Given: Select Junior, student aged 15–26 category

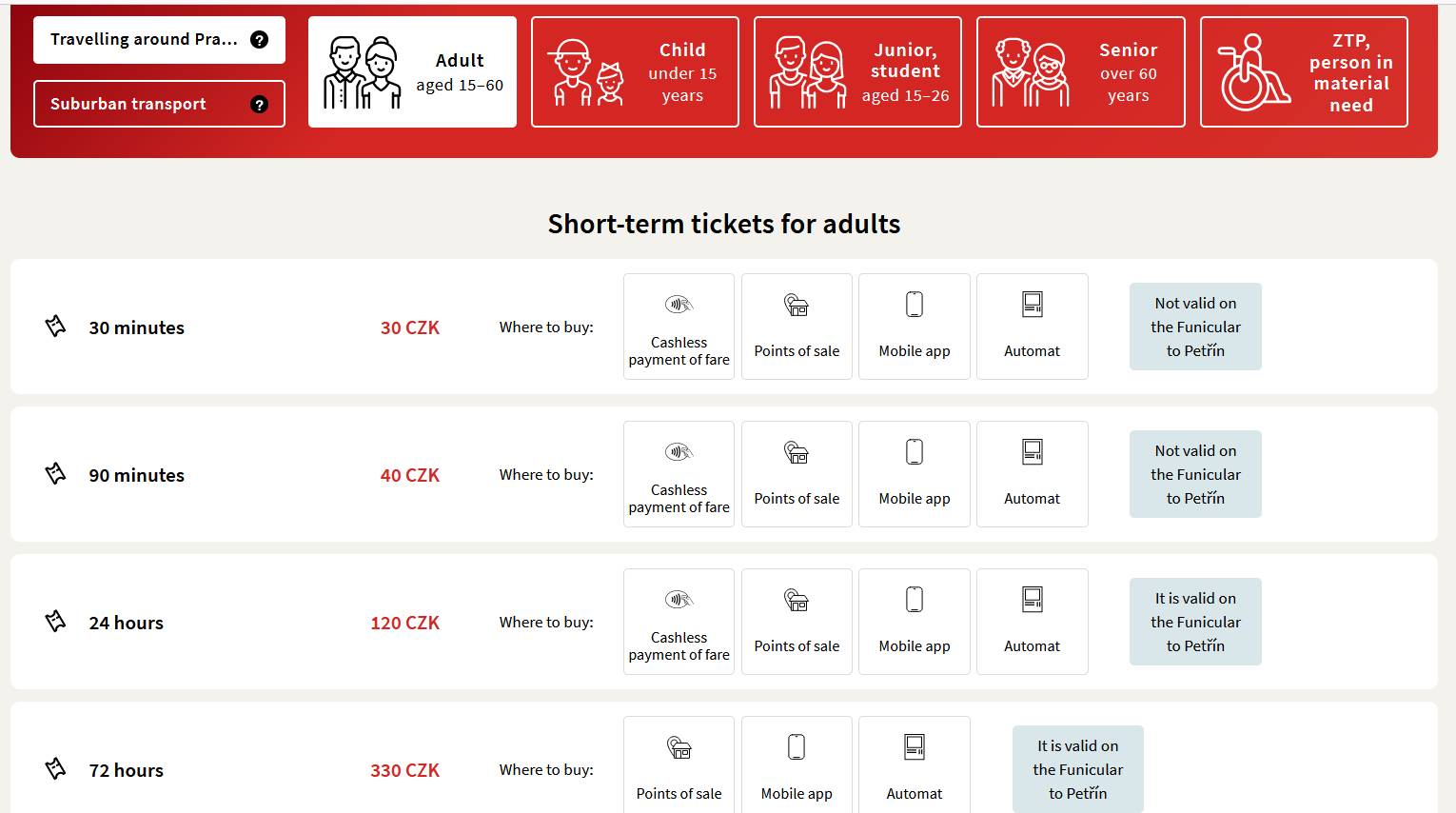Looking at the screenshot, I should pos(857,72).
